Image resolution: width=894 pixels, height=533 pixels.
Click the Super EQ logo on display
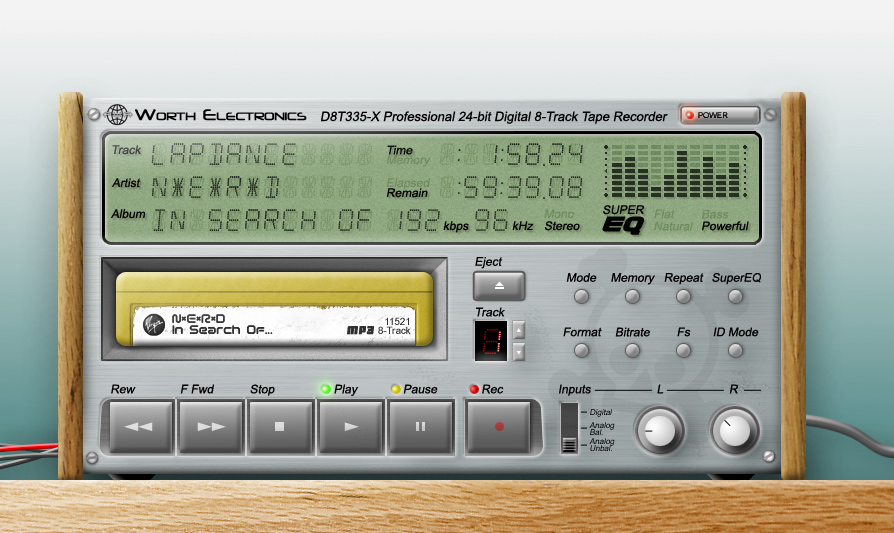tap(624, 219)
